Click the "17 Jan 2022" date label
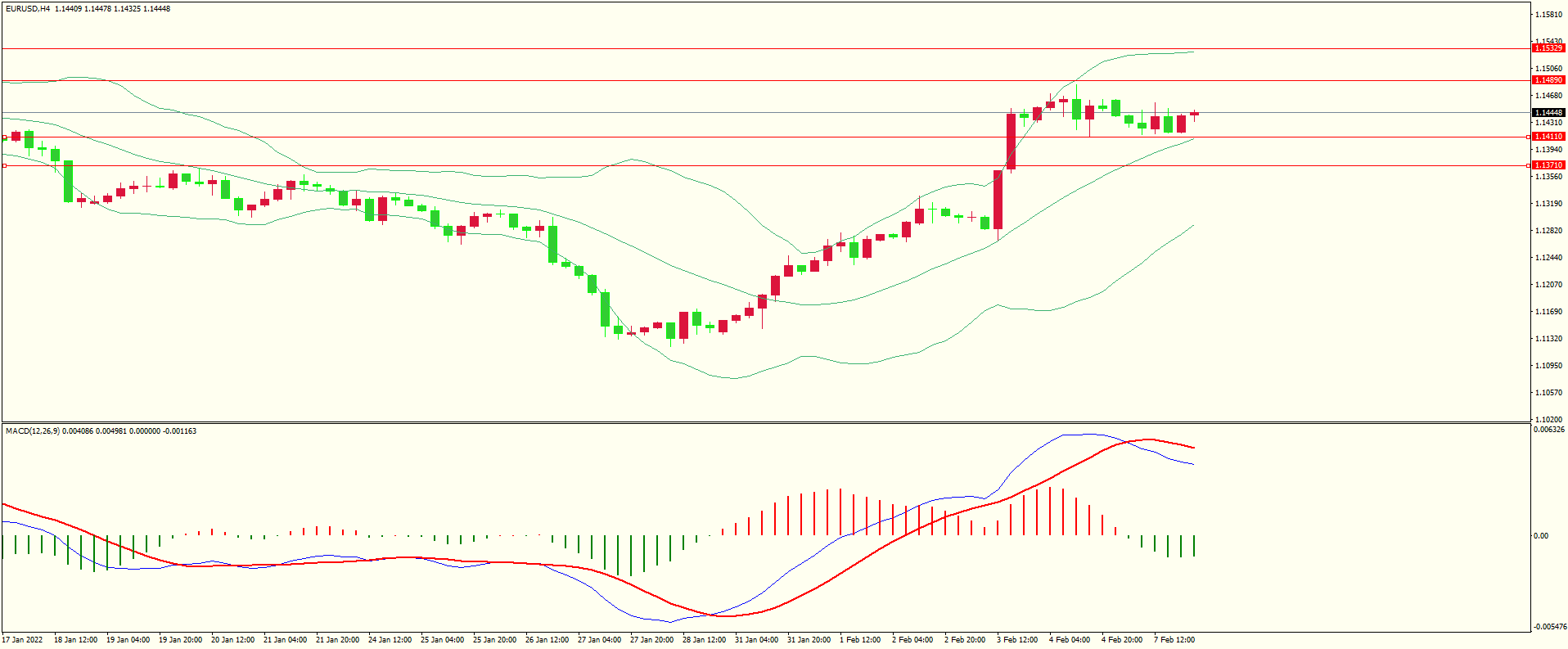Viewport: 1568px width, 649px height. [x=23, y=640]
